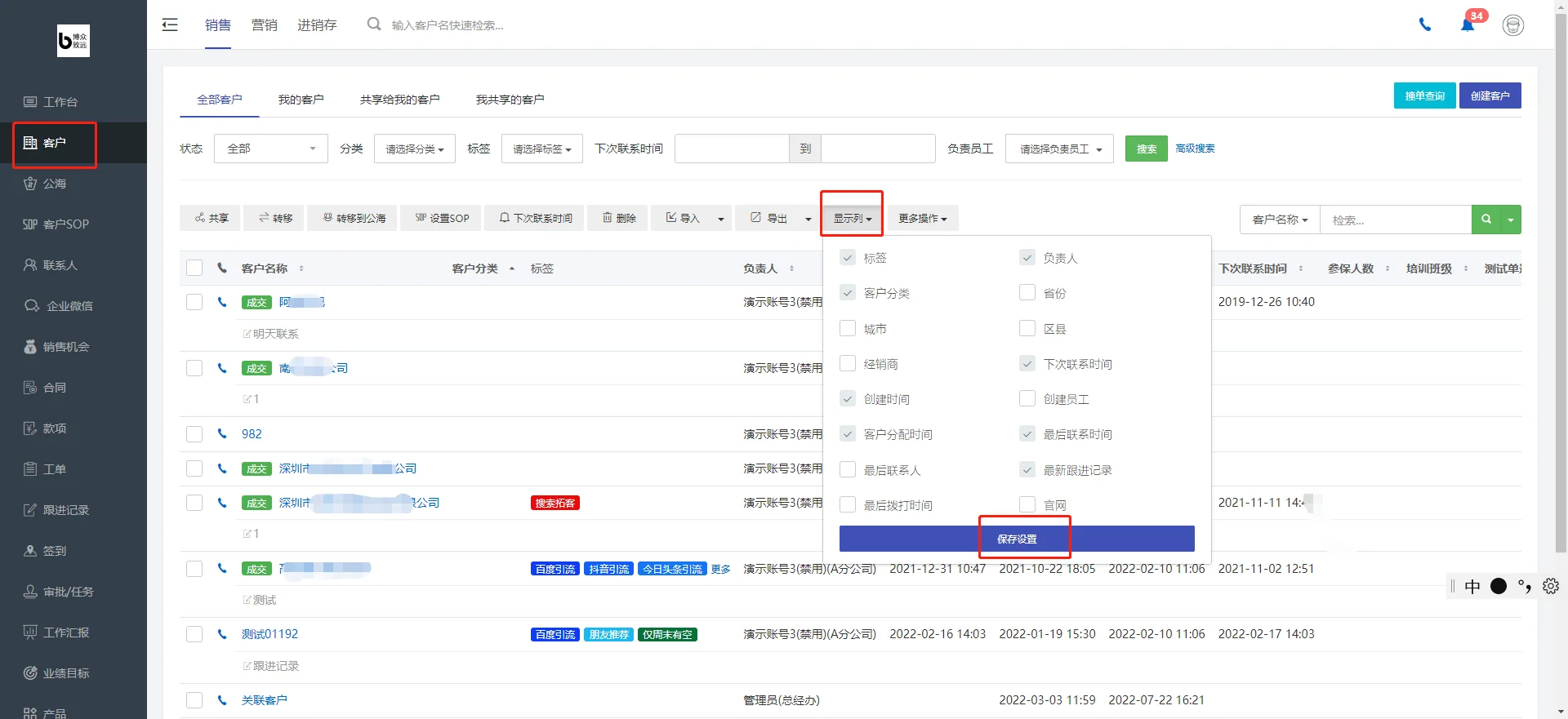Click the 保存设置 button
This screenshot has height=719, width=1568.
[1017, 539]
